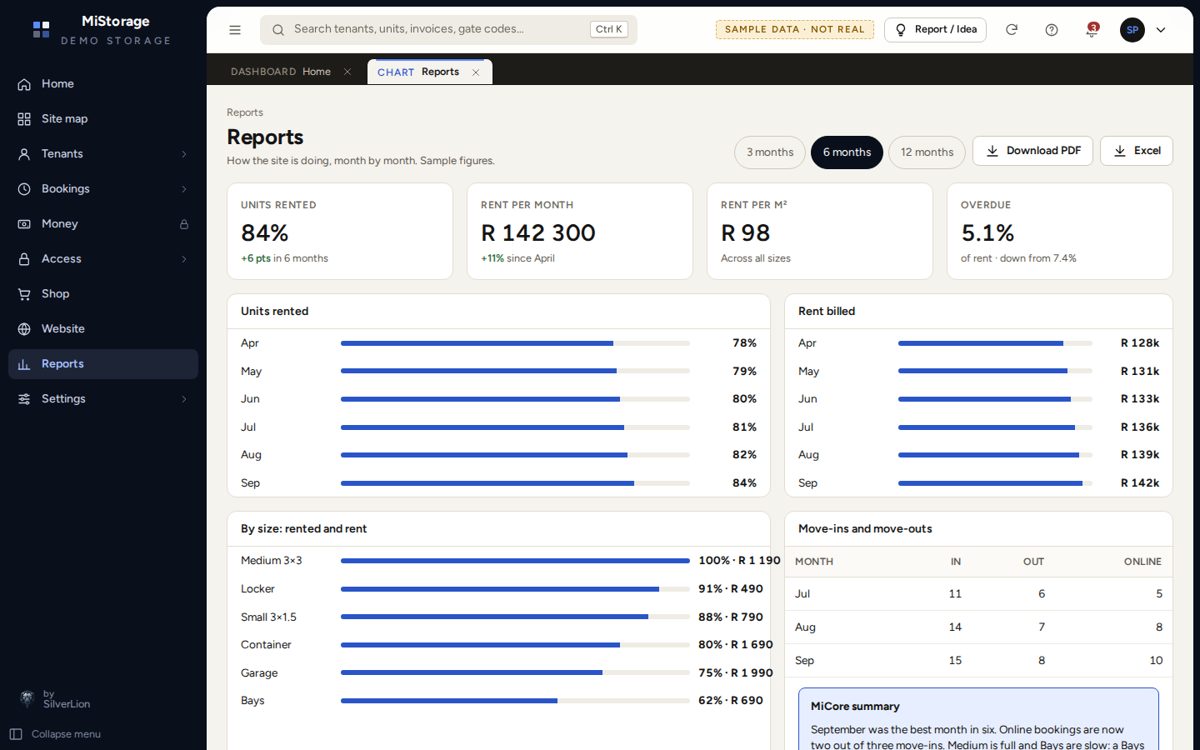
Task: Click the Collapse menu label
Action: tap(66, 734)
